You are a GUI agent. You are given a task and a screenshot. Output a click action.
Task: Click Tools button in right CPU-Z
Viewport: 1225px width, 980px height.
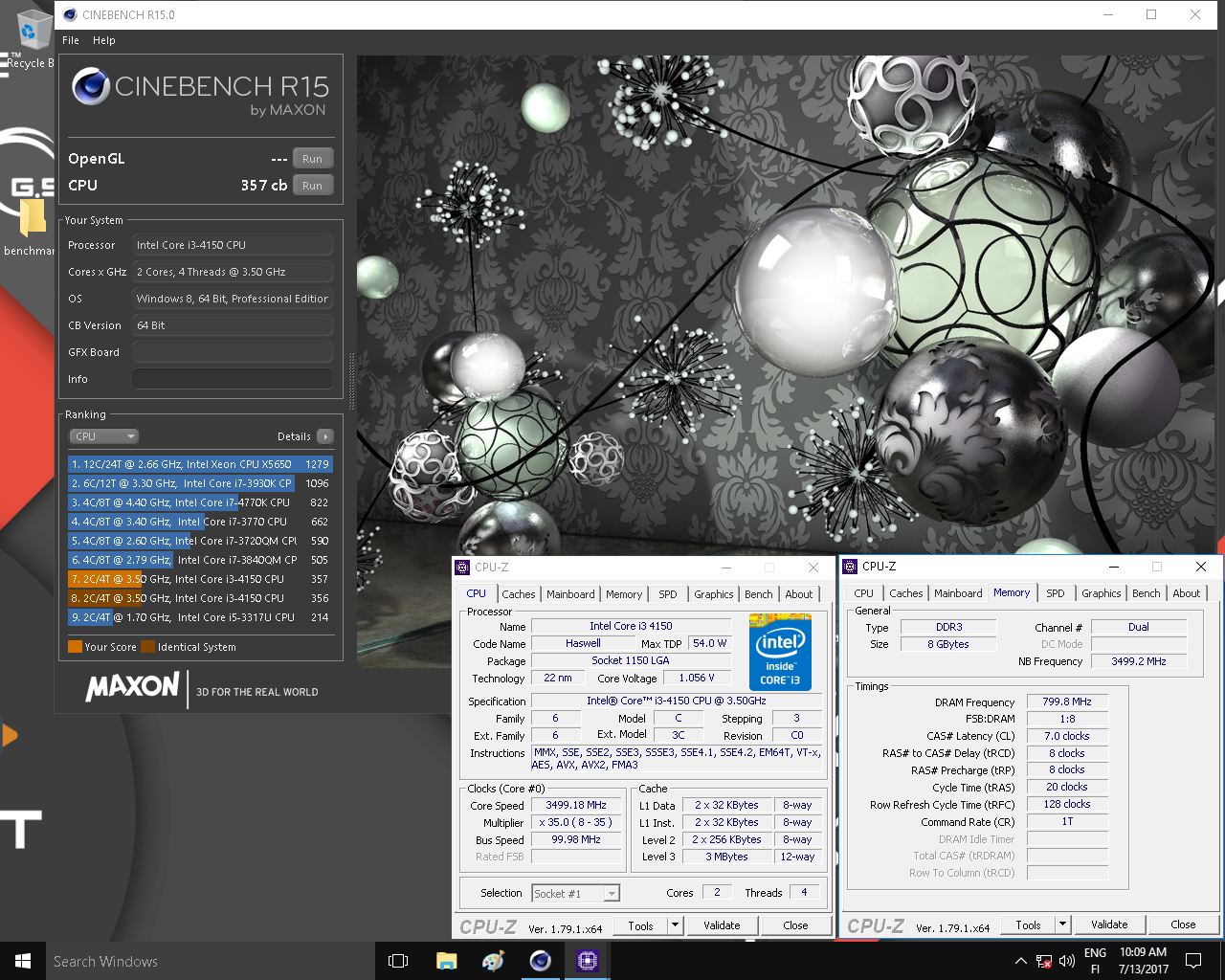(x=1029, y=924)
